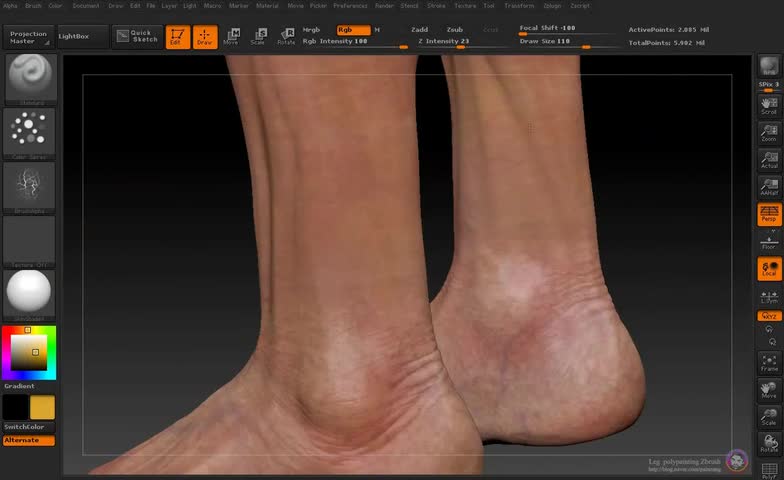Open the Texture Off slot
The image size is (784, 480).
(29, 242)
